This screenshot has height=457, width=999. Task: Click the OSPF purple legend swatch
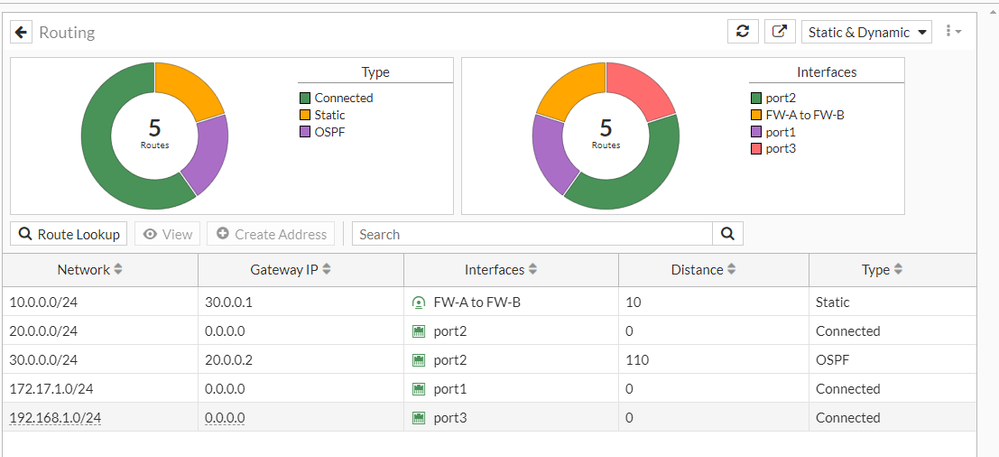click(305, 132)
